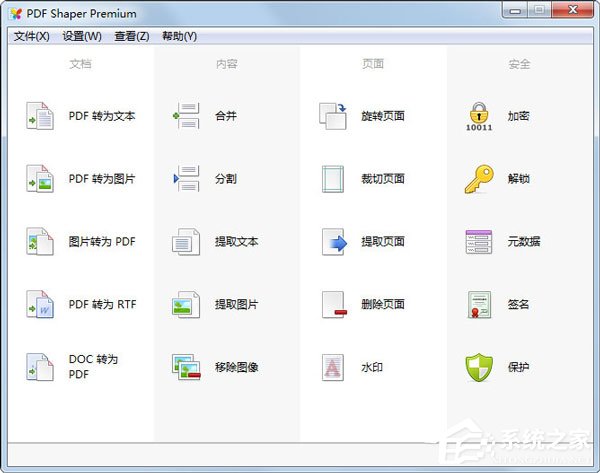Image resolution: width=600 pixels, height=473 pixels.
Task: Click the 页面 column header
Action: pyautogui.click(x=373, y=64)
